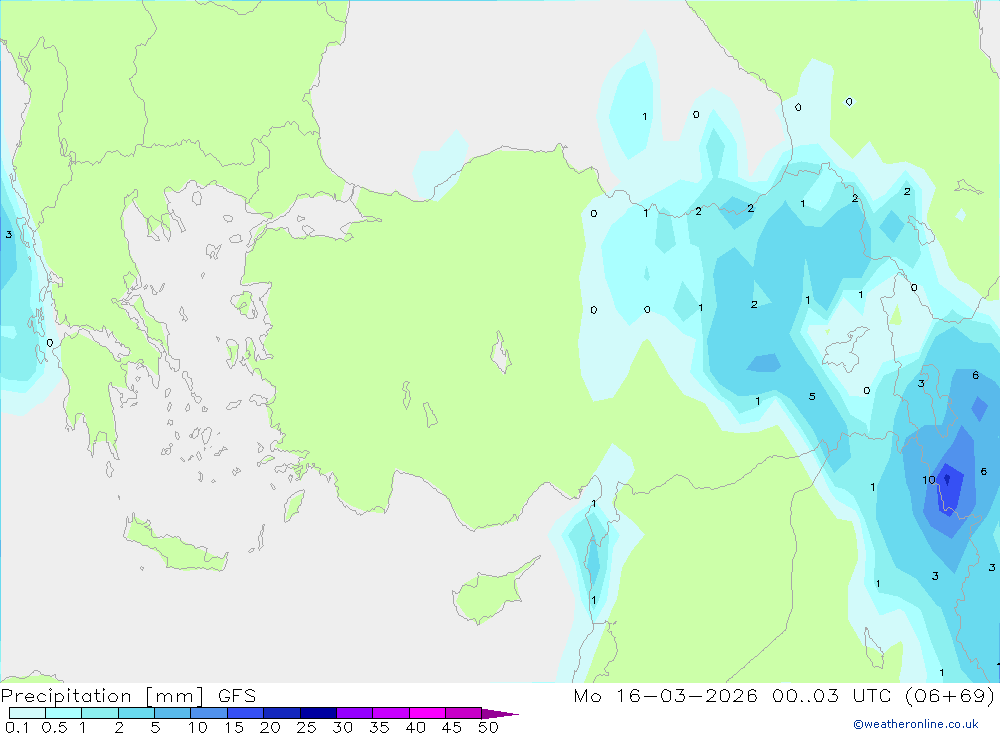Image resolution: width=1000 pixels, height=733 pixels.
Task: Click the arrow tip past the 50 legend mark
Action: tap(500, 713)
